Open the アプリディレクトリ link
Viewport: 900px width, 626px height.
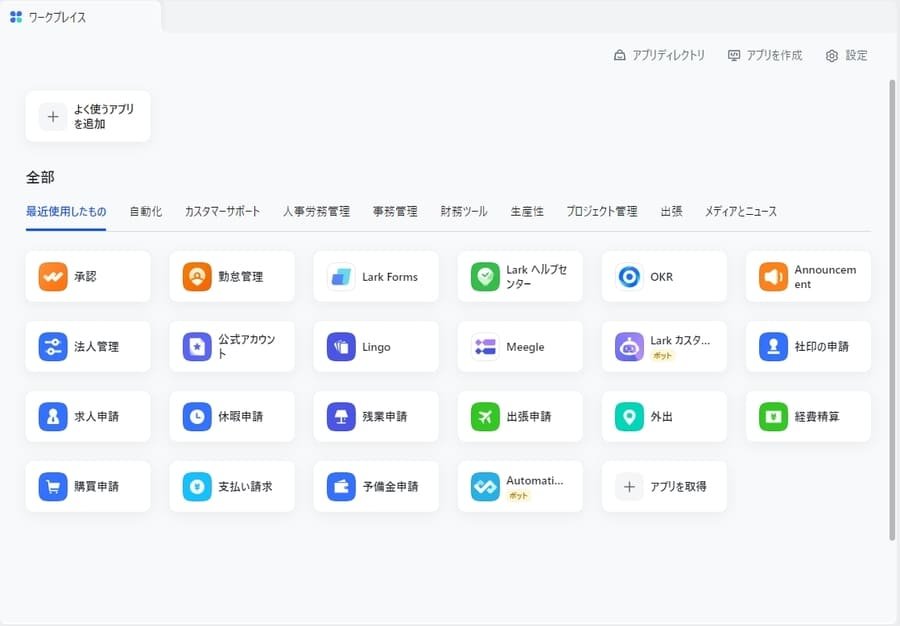tap(659, 56)
